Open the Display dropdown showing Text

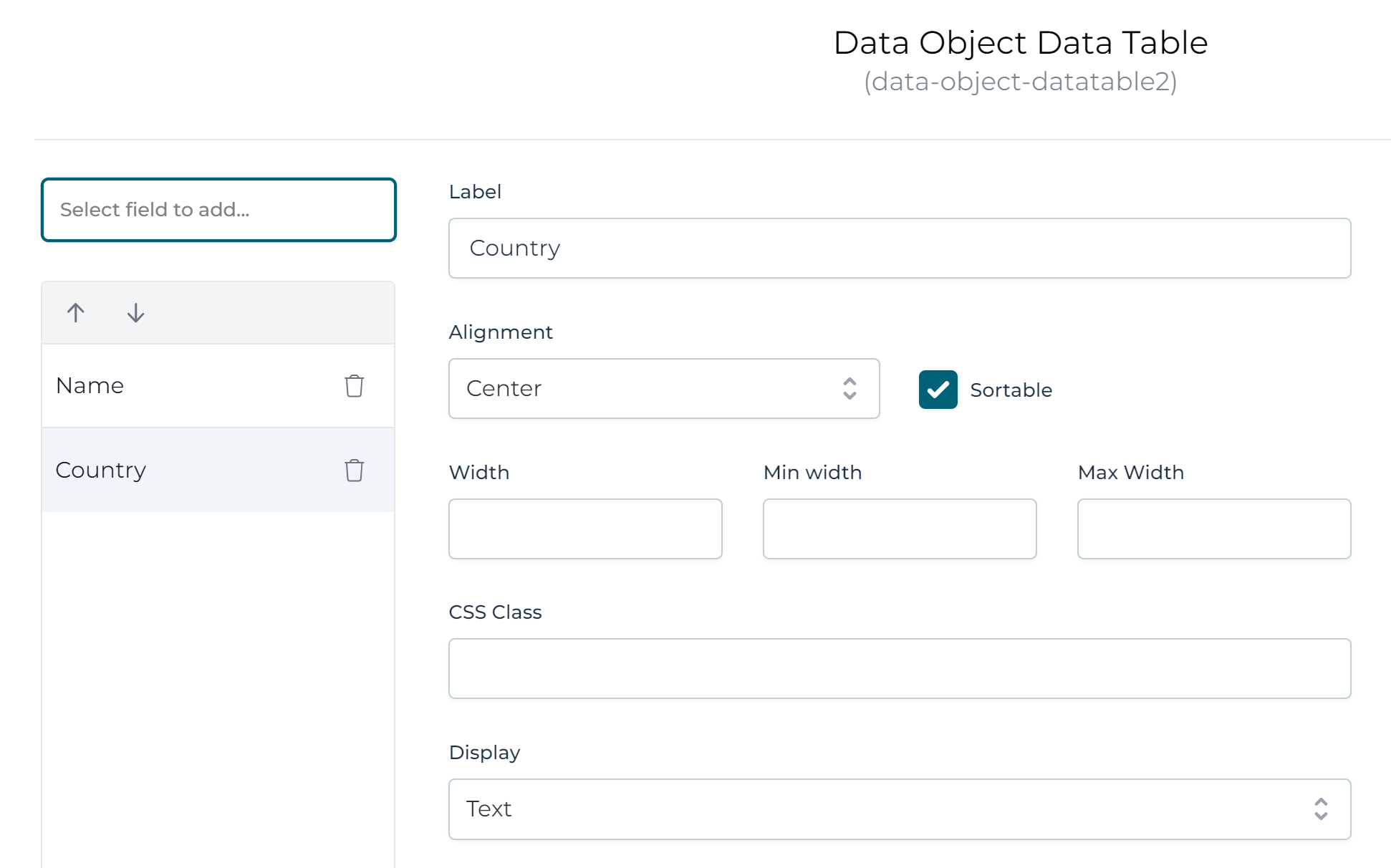click(899, 809)
